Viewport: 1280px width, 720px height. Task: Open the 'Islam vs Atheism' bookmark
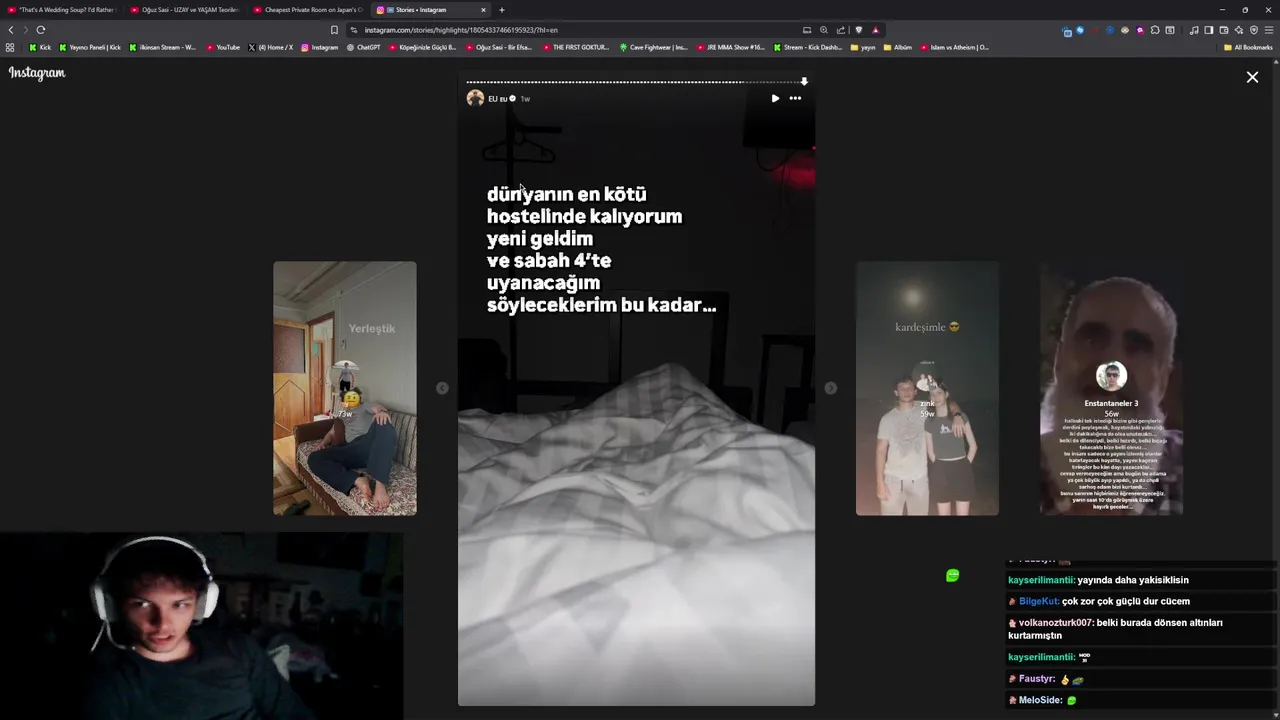coord(954,47)
